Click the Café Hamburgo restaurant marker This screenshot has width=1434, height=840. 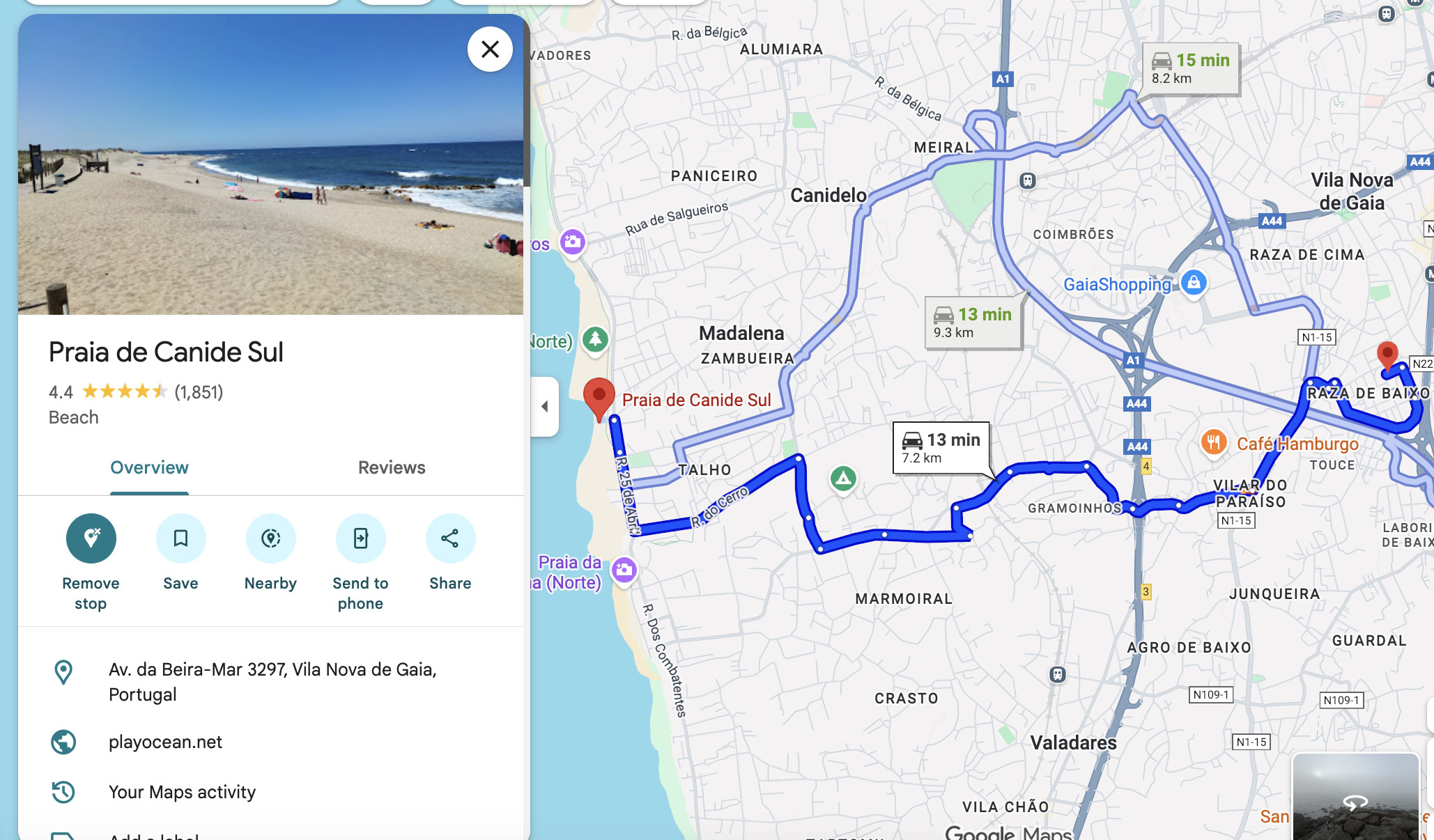tap(1214, 442)
